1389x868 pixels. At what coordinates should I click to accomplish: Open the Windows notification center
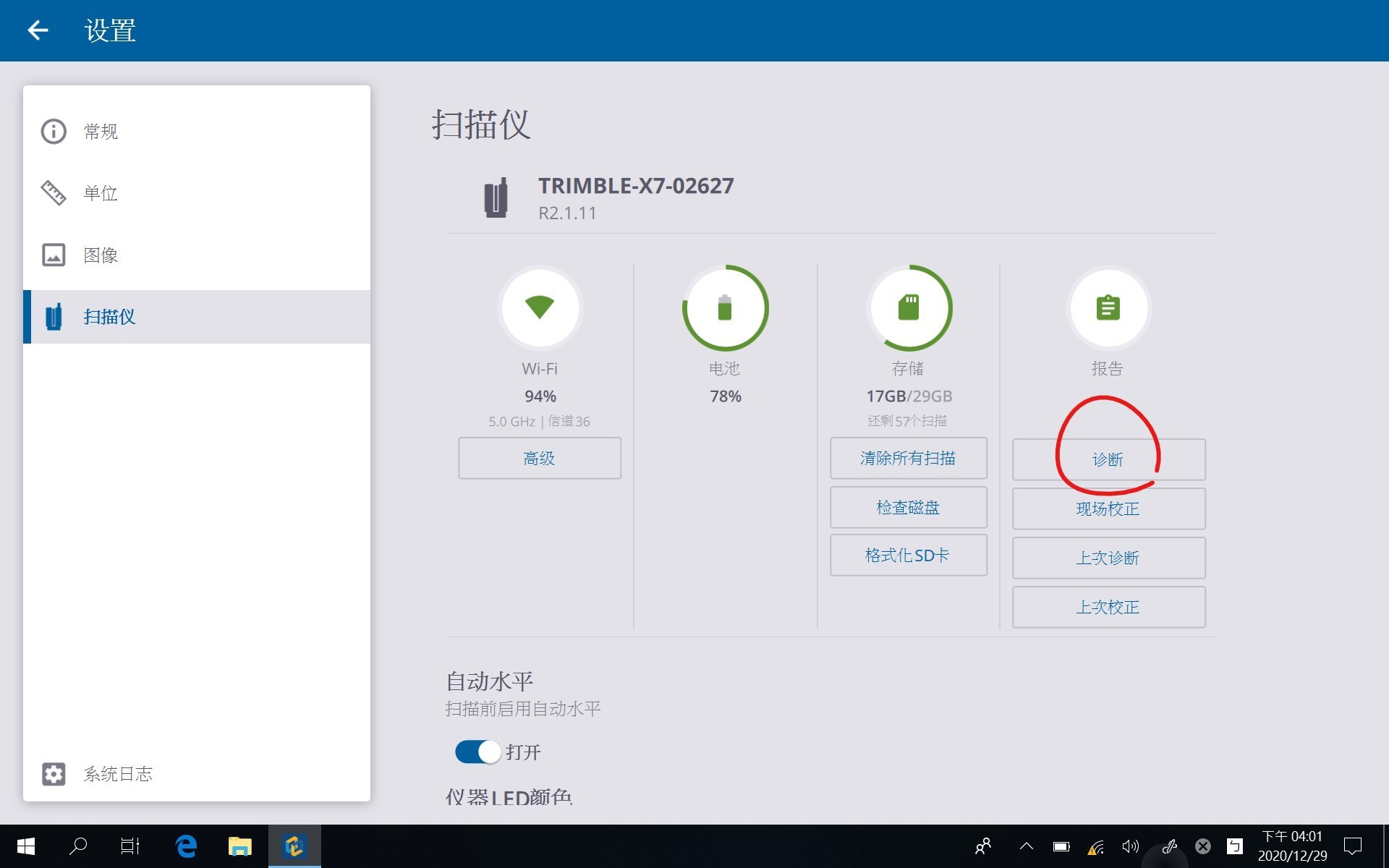point(1353,846)
